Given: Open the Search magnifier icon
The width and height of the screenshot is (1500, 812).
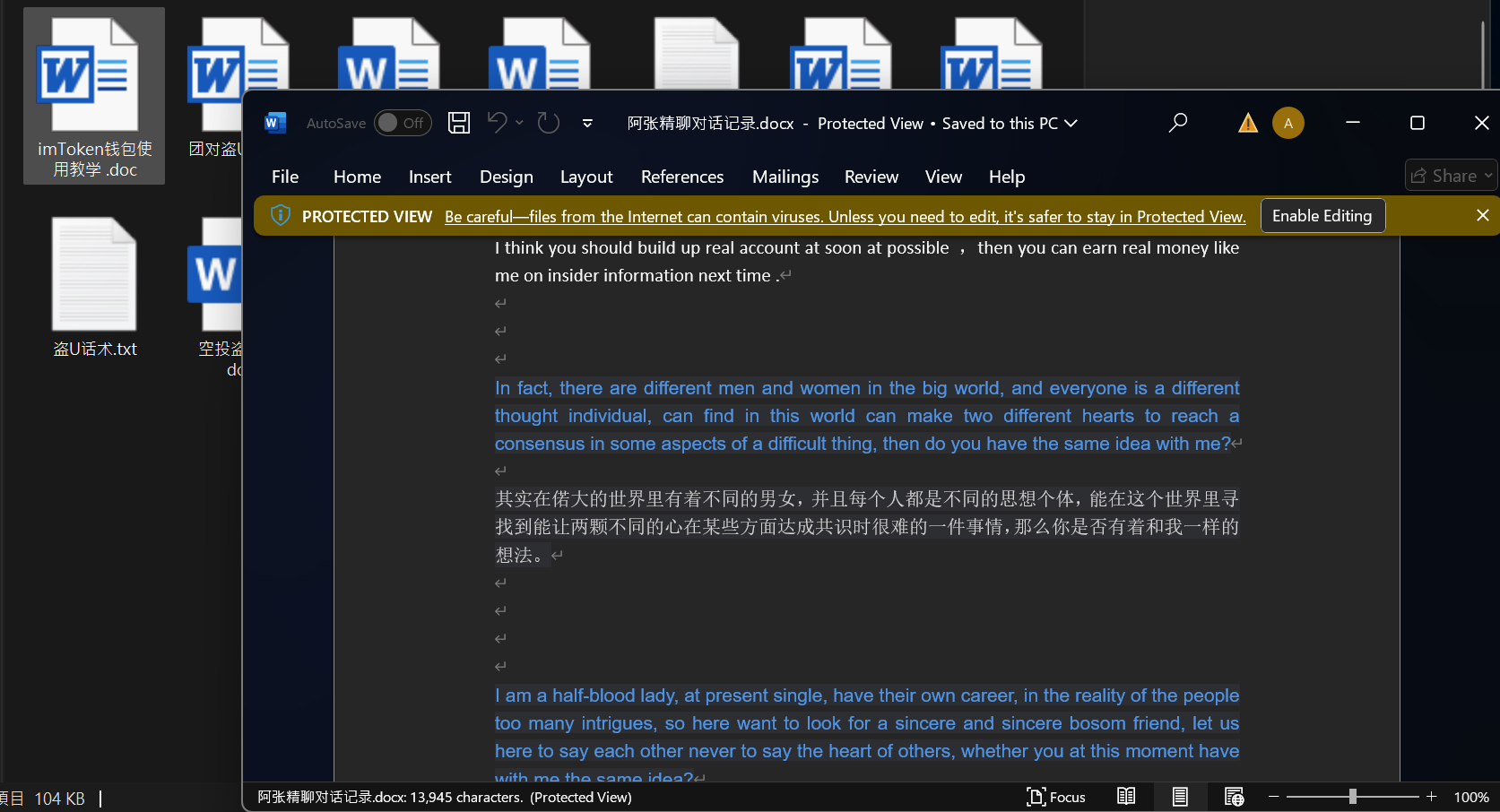Looking at the screenshot, I should [1178, 123].
